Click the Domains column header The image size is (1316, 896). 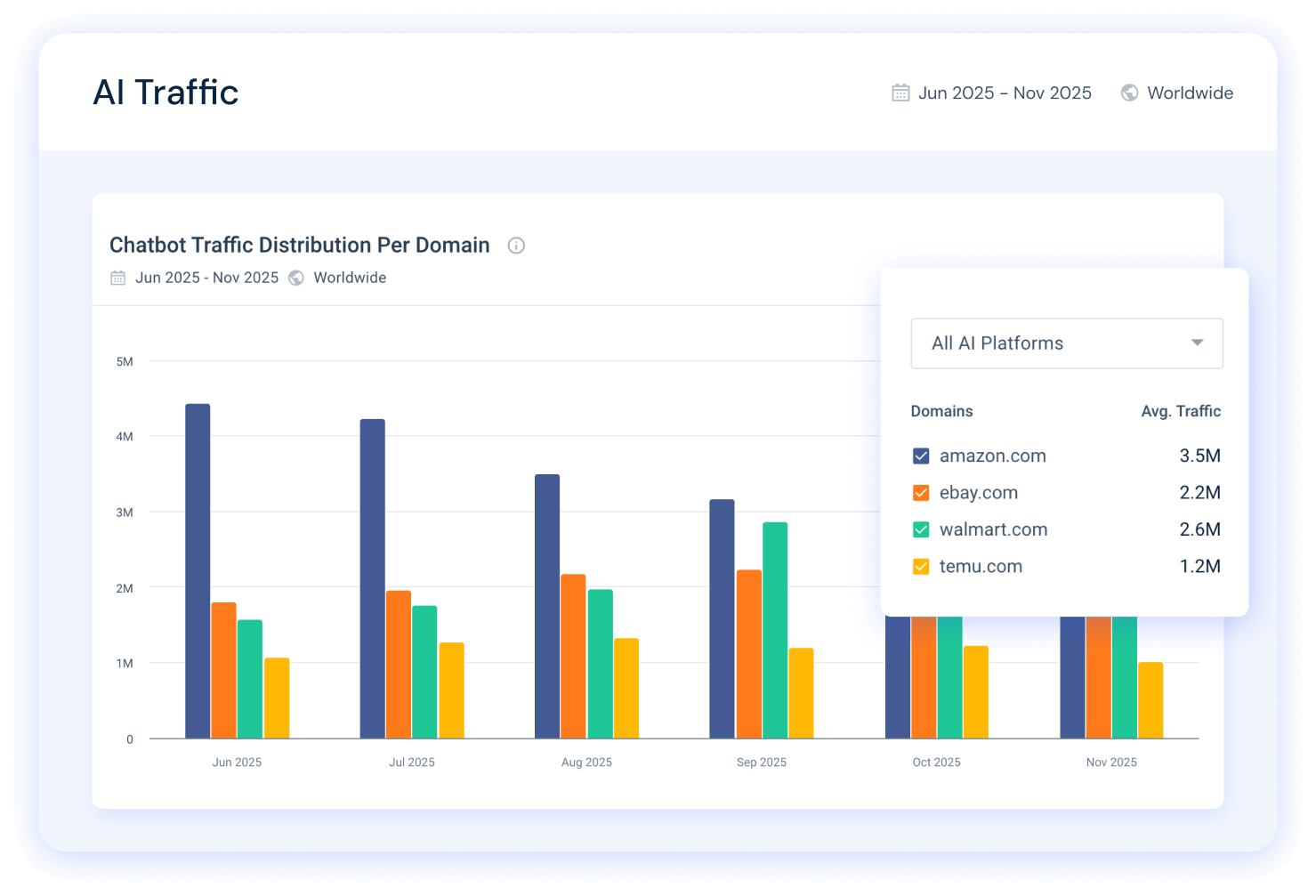point(941,411)
